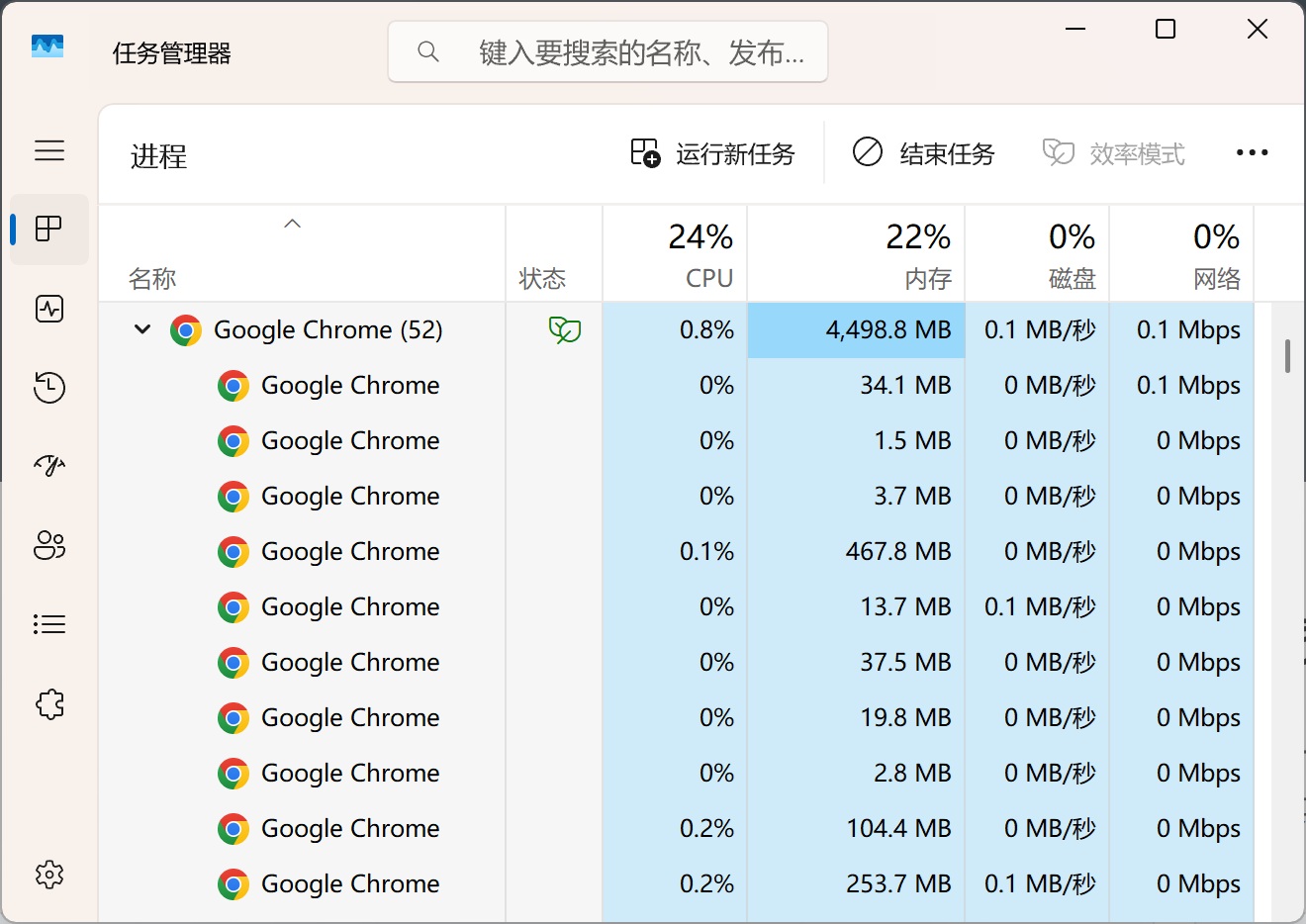Sort by the 24% CPU column header

click(x=675, y=254)
